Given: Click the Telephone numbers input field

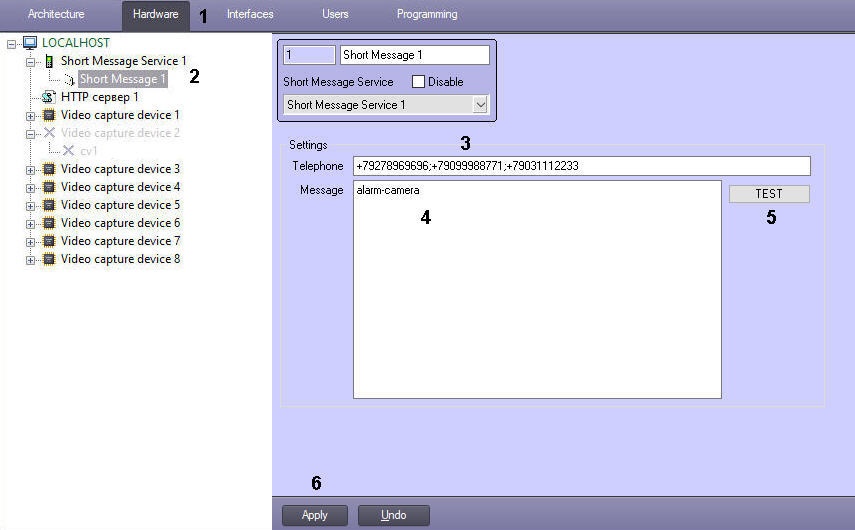Looking at the screenshot, I should (x=582, y=166).
